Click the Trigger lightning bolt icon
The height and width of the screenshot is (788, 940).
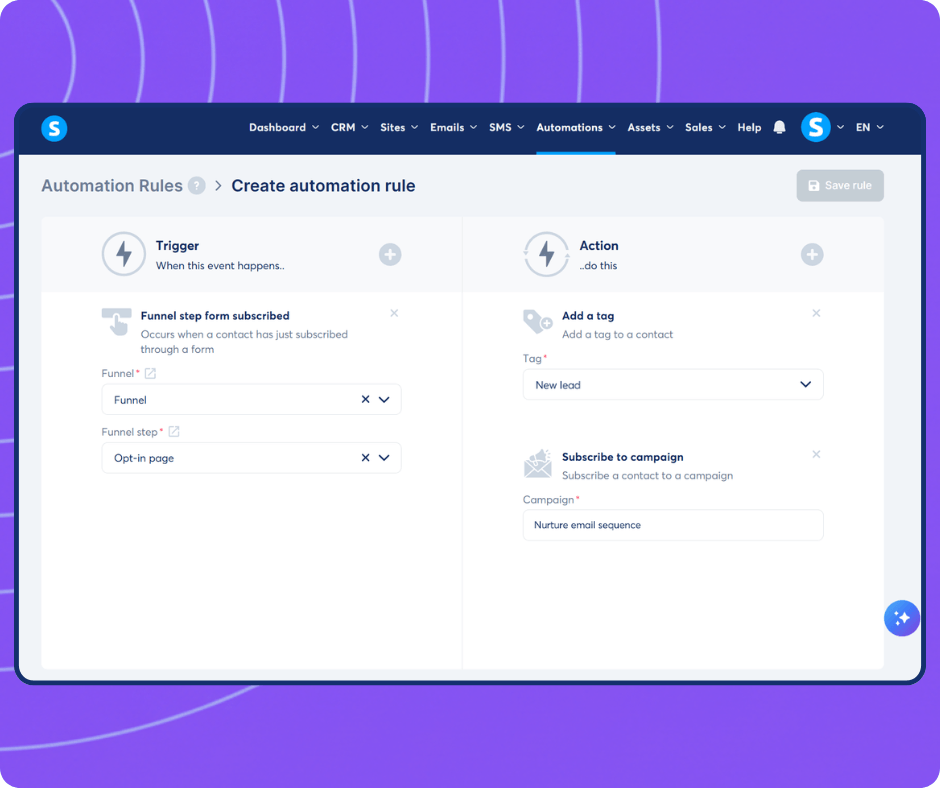(123, 254)
